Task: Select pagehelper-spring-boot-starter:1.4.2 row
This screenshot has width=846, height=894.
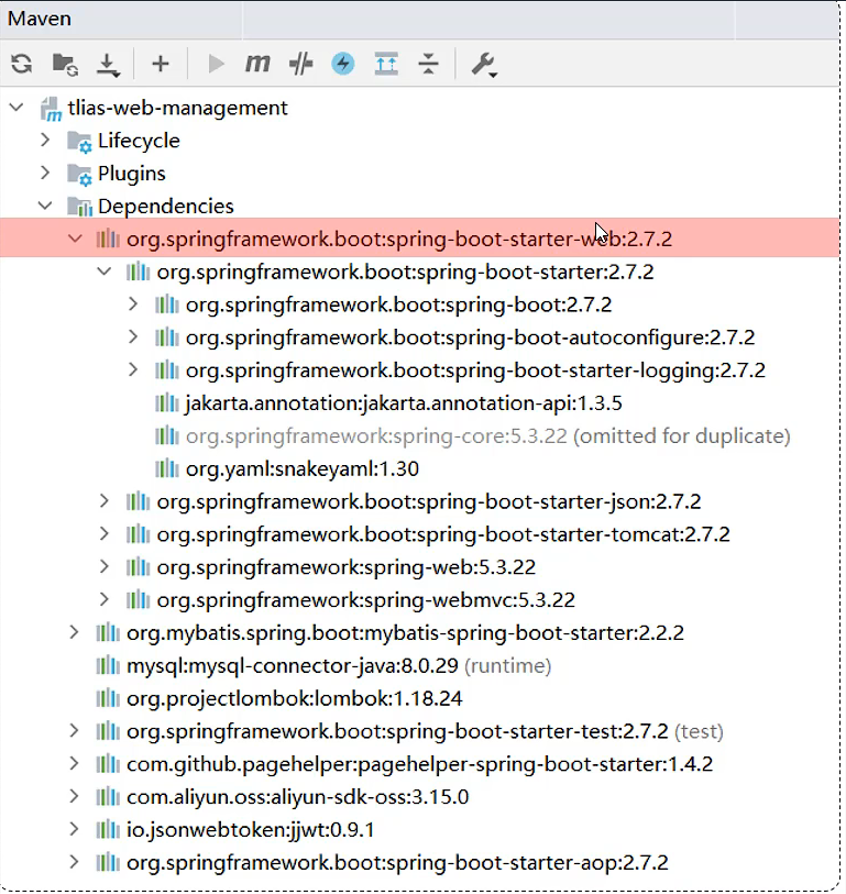Action: coord(420,765)
